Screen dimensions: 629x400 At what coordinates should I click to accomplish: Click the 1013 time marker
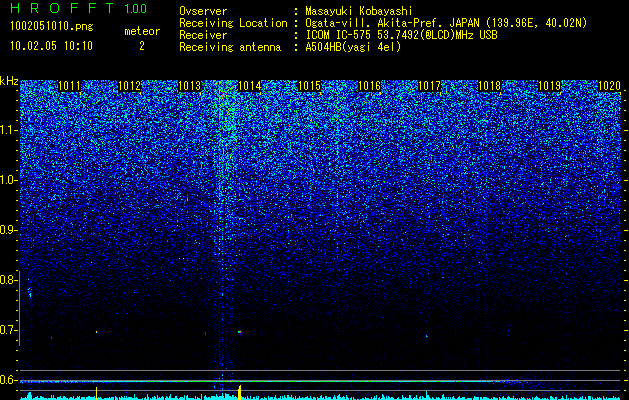point(189,86)
